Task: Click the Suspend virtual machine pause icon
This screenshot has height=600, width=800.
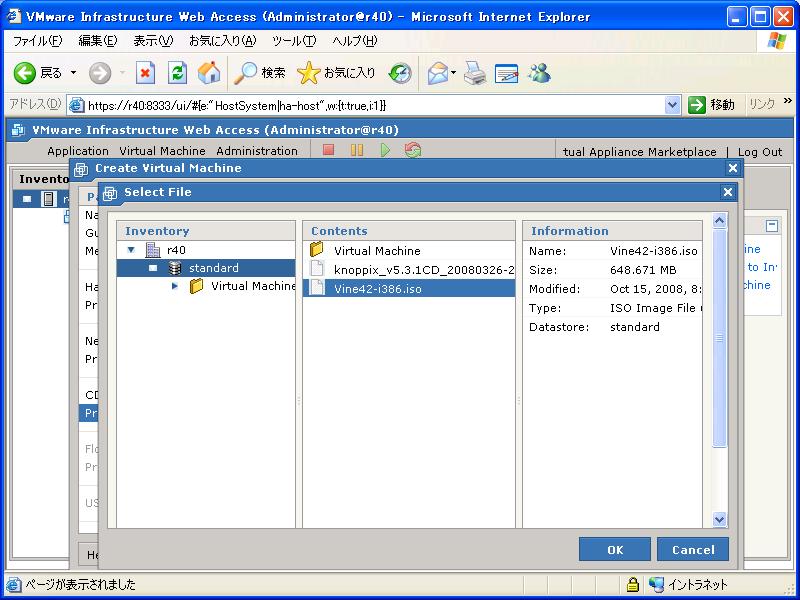Action: tap(357, 150)
